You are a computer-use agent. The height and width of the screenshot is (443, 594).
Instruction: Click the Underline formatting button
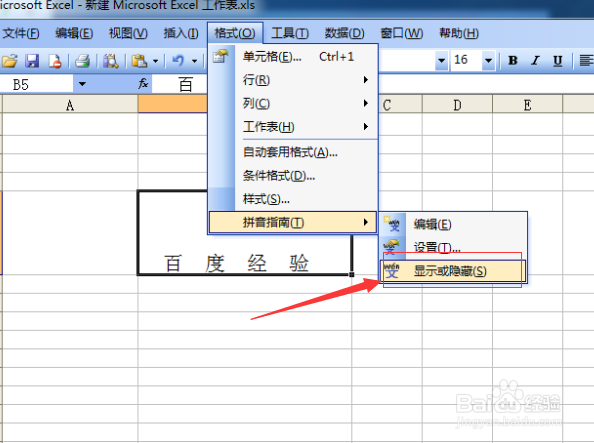[557, 61]
